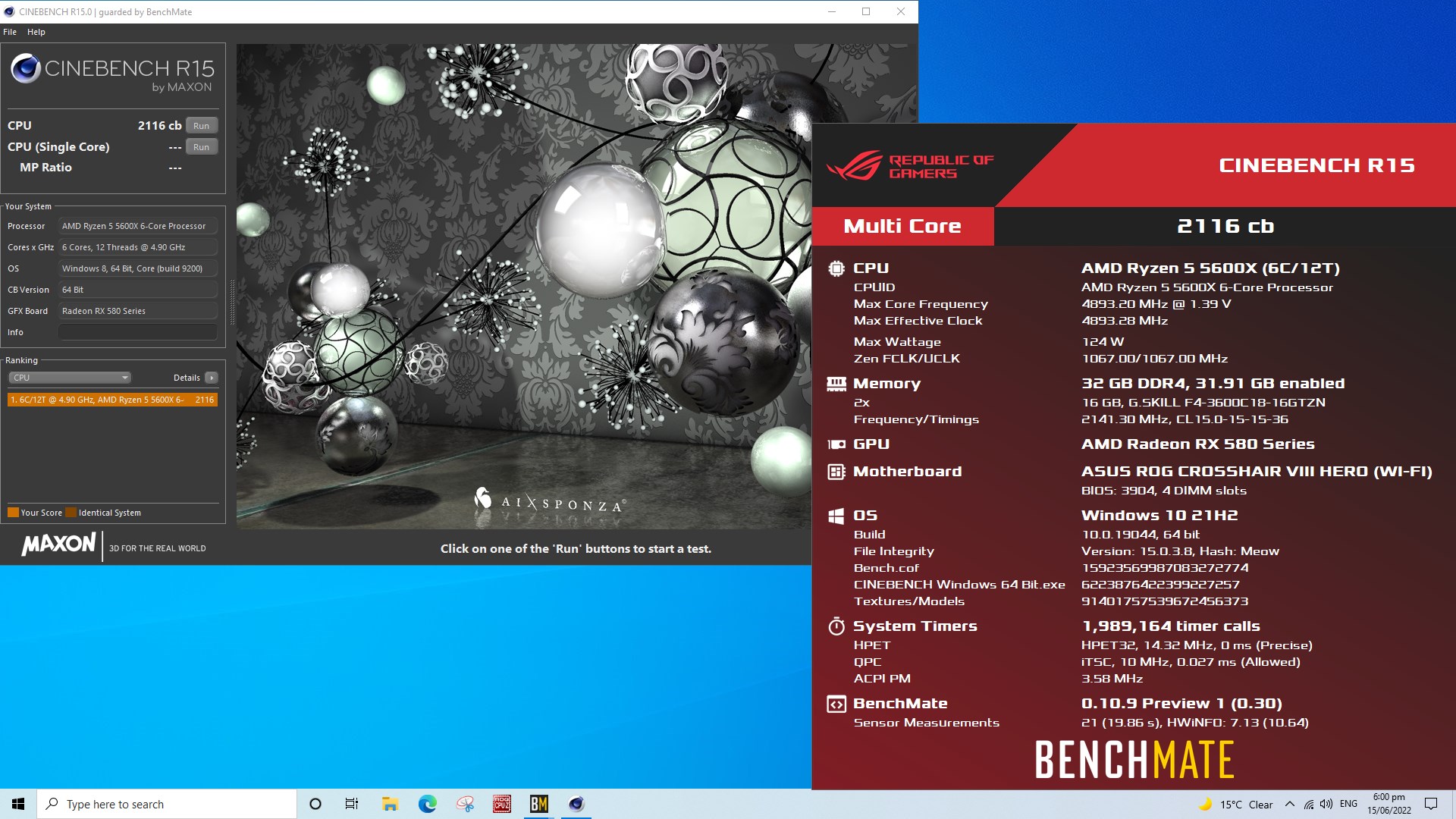Expand the CPU ranking dropdown
The image size is (1456, 819).
click(70, 378)
